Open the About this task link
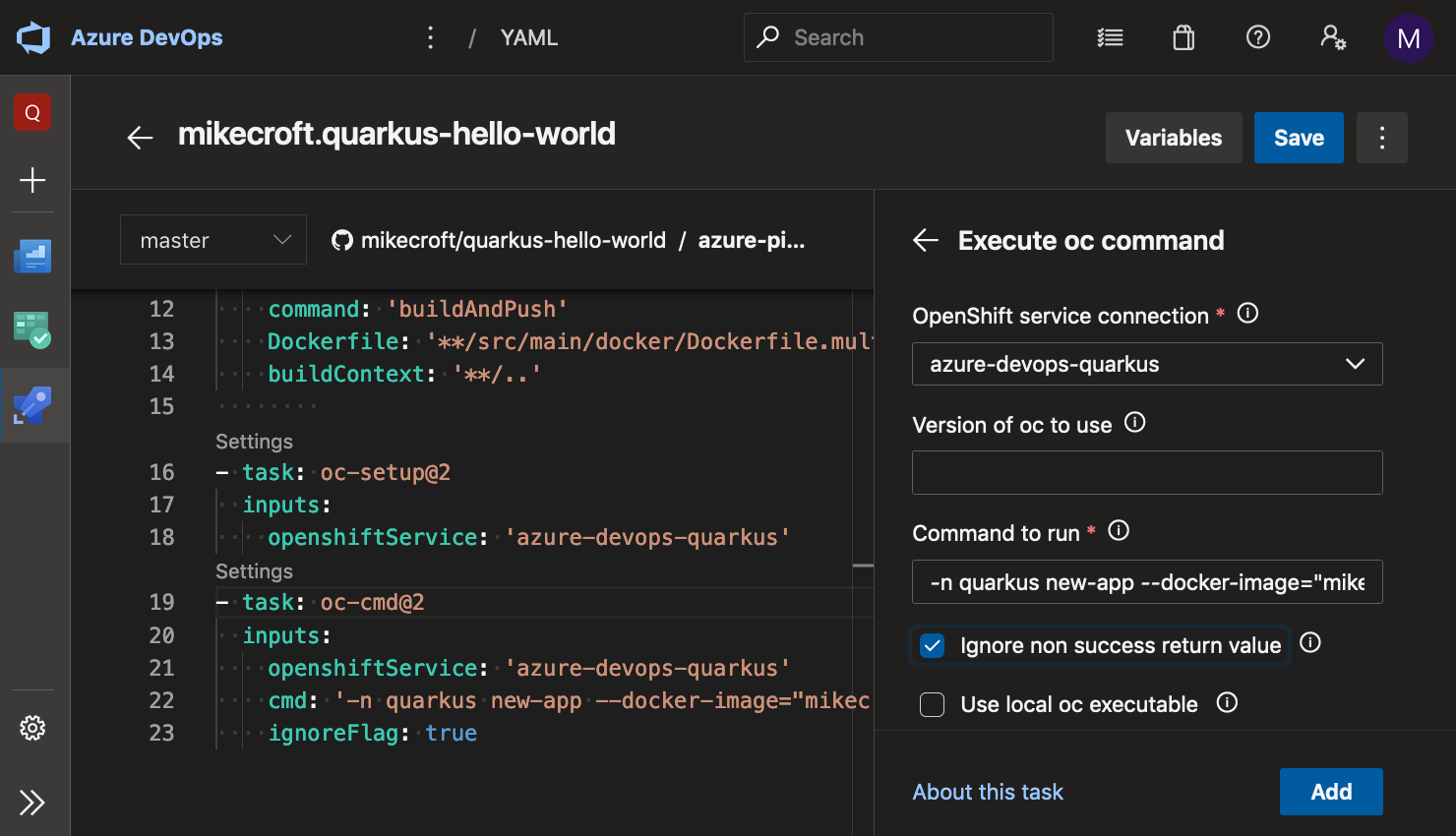The width and height of the screenshot is (1456, 836). pos(988,792)
